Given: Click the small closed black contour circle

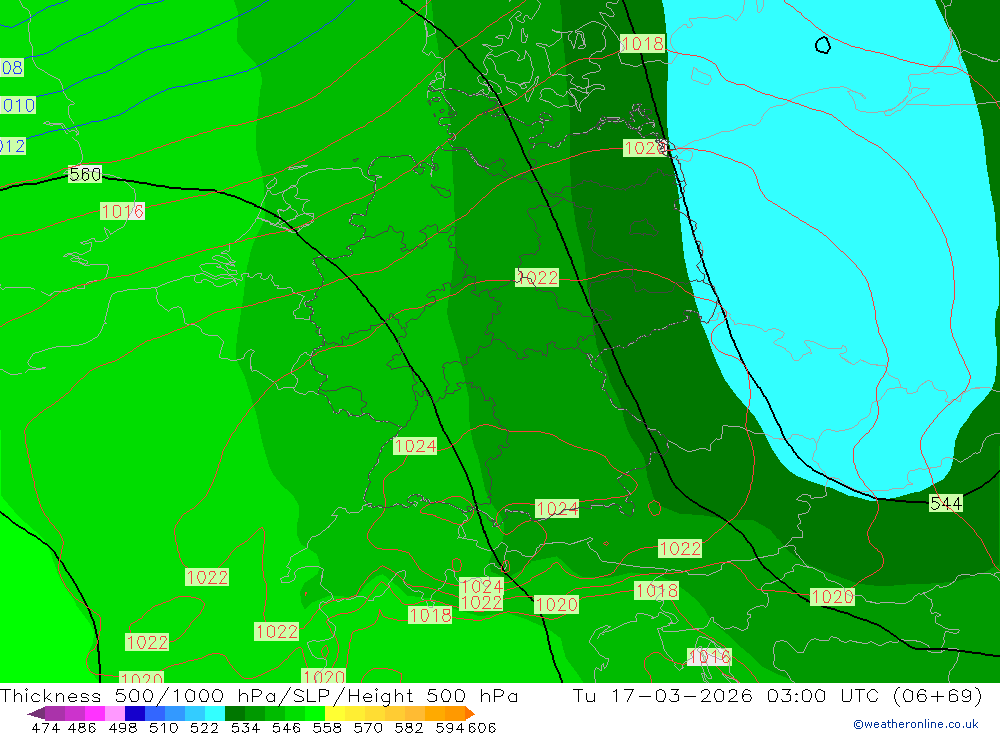Looking at the screenshot, I should [823, 45].
